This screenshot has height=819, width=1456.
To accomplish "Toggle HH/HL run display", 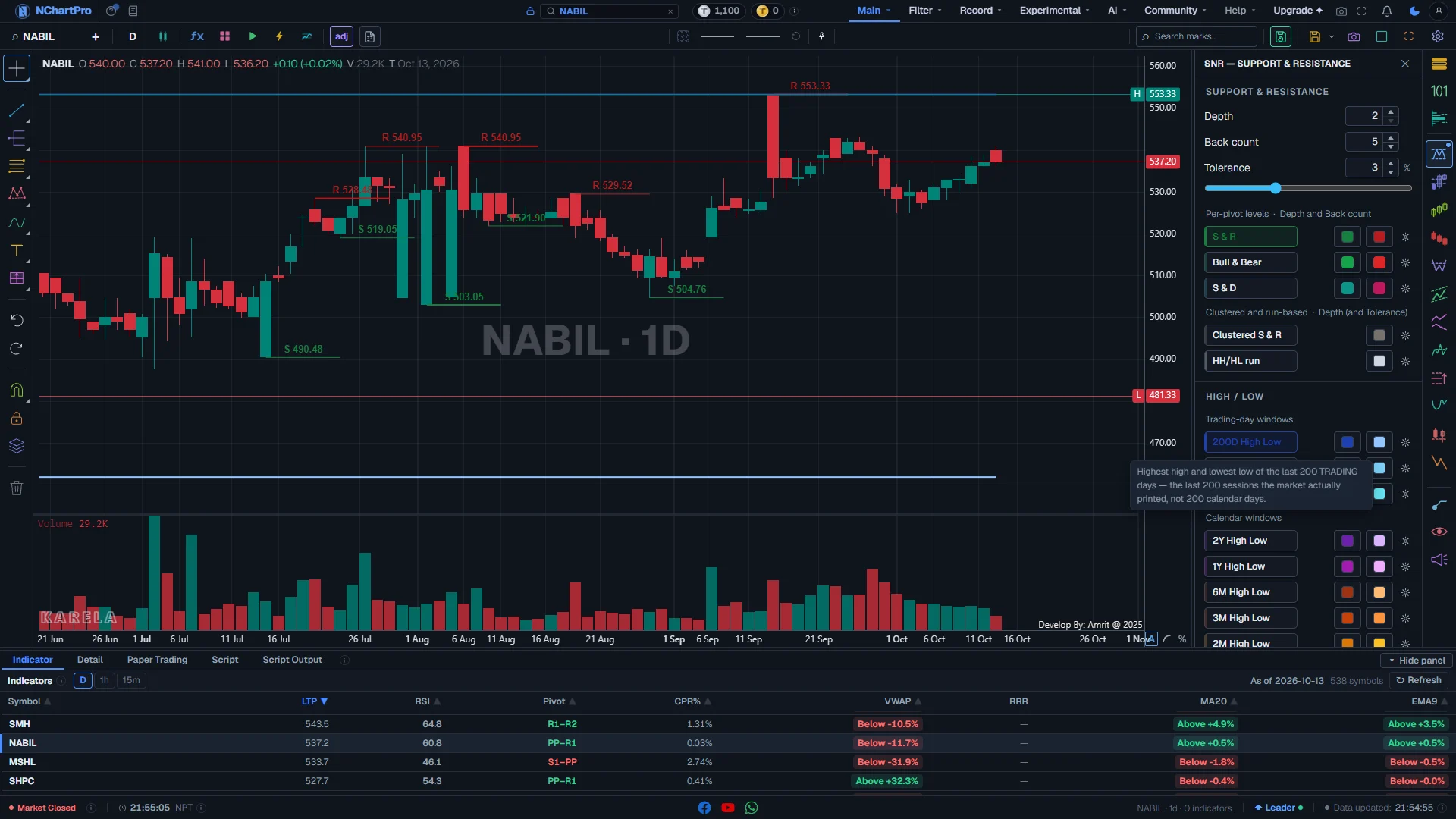I will (x=1250, y=361).
